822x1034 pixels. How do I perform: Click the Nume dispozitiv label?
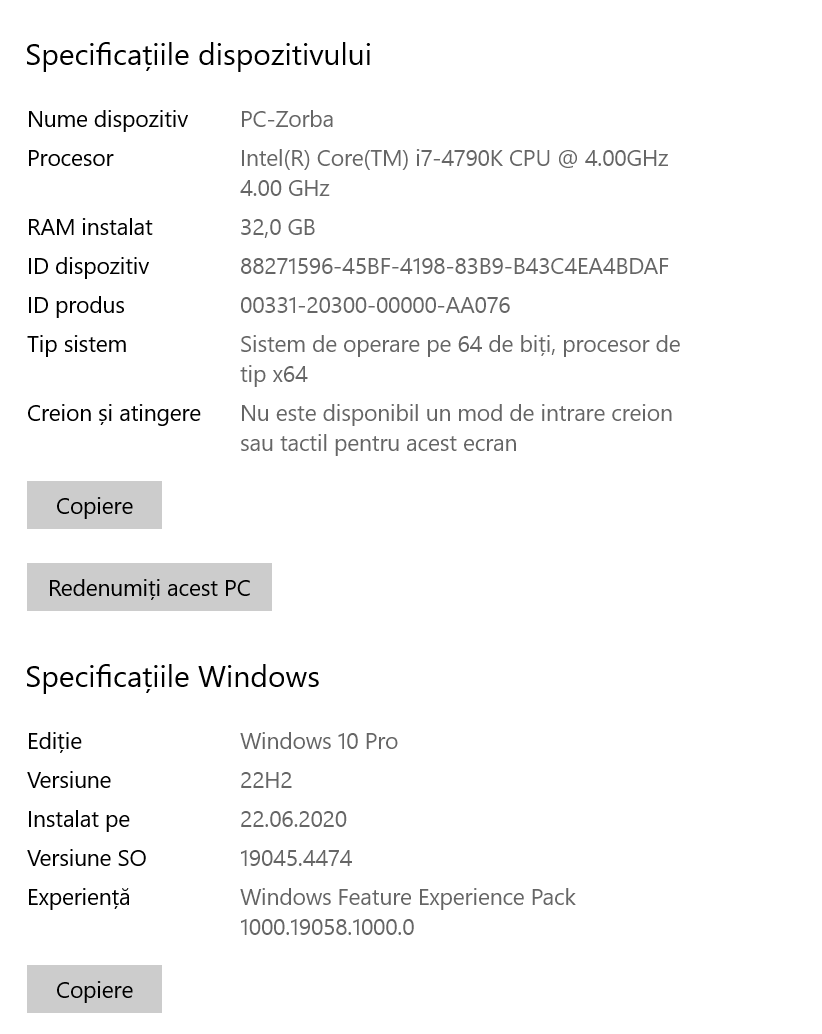coord(108,120)
